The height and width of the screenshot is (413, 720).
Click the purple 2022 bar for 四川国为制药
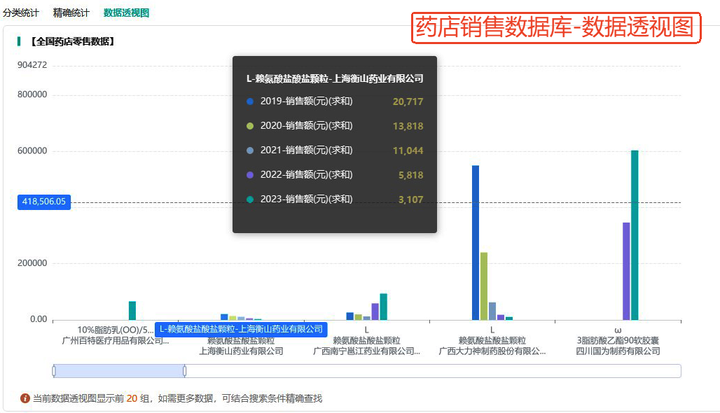click(x=626, y=271)
